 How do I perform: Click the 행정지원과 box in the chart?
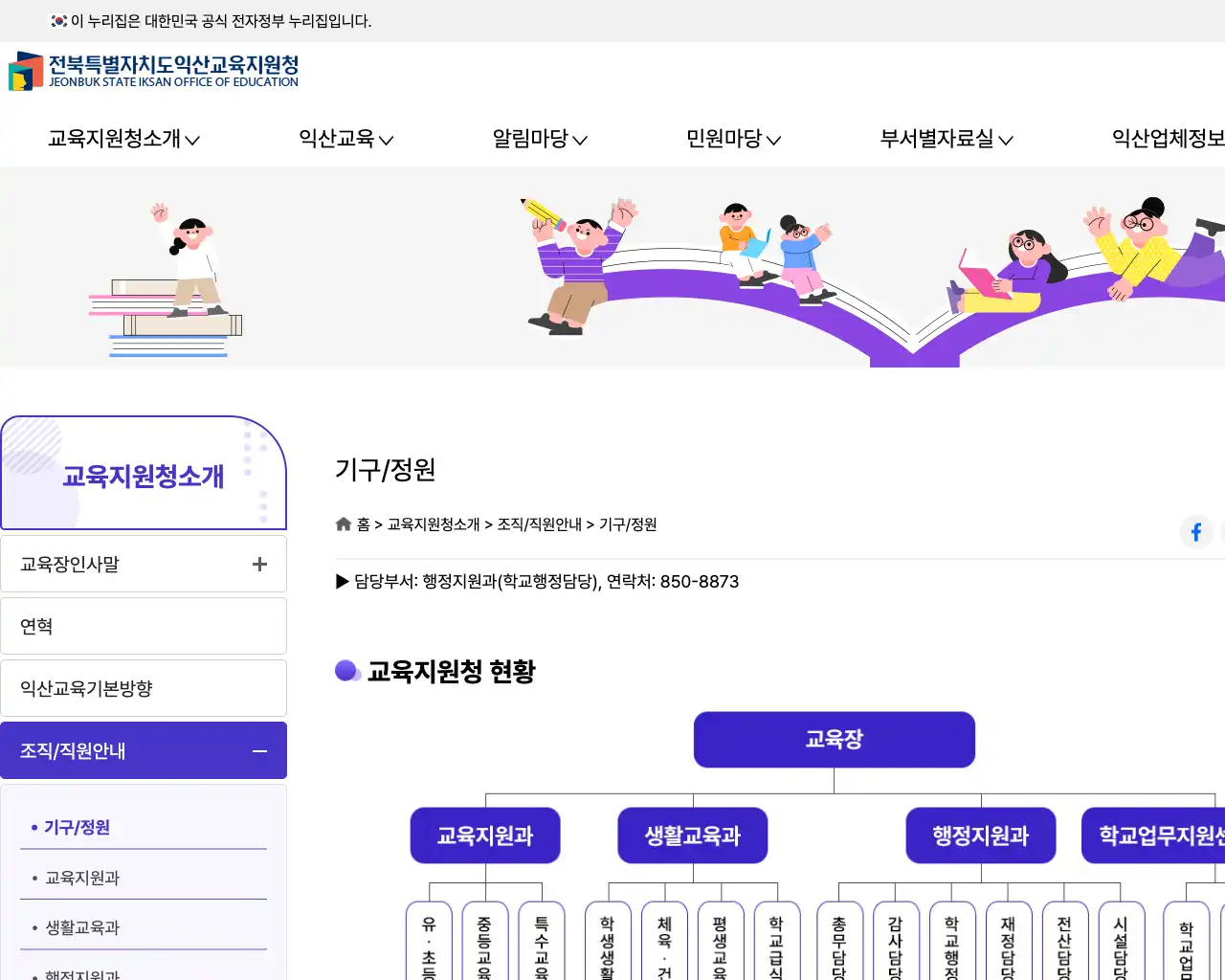(980, 835)
